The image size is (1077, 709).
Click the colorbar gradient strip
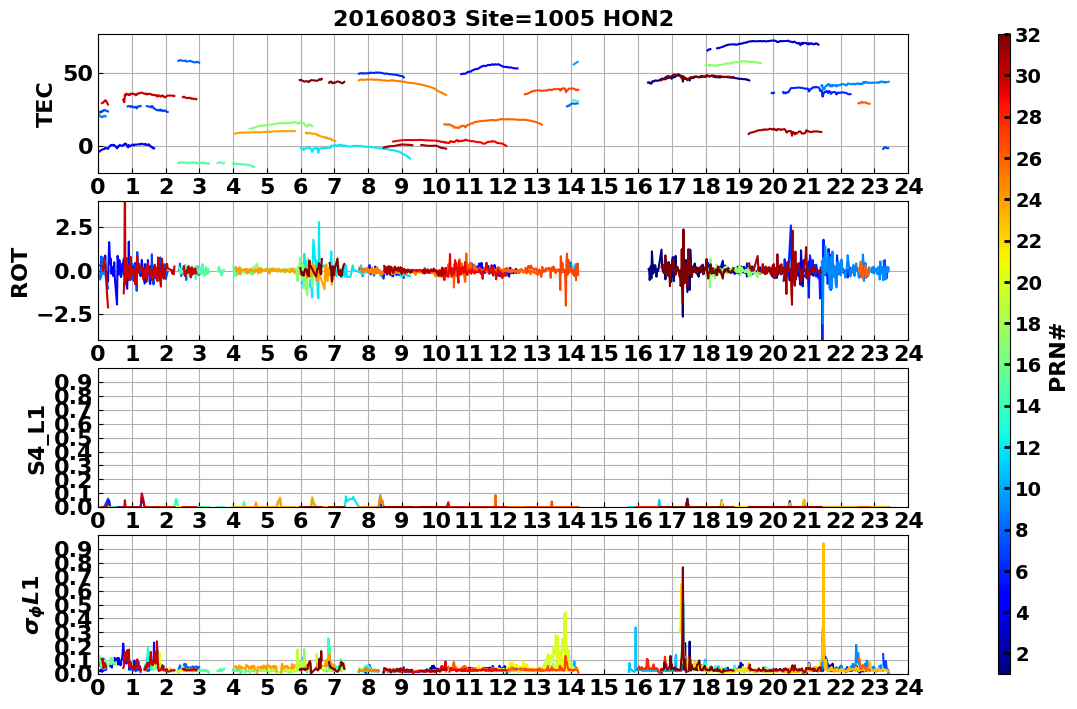pyautogui.click(x=1004, y=354)
